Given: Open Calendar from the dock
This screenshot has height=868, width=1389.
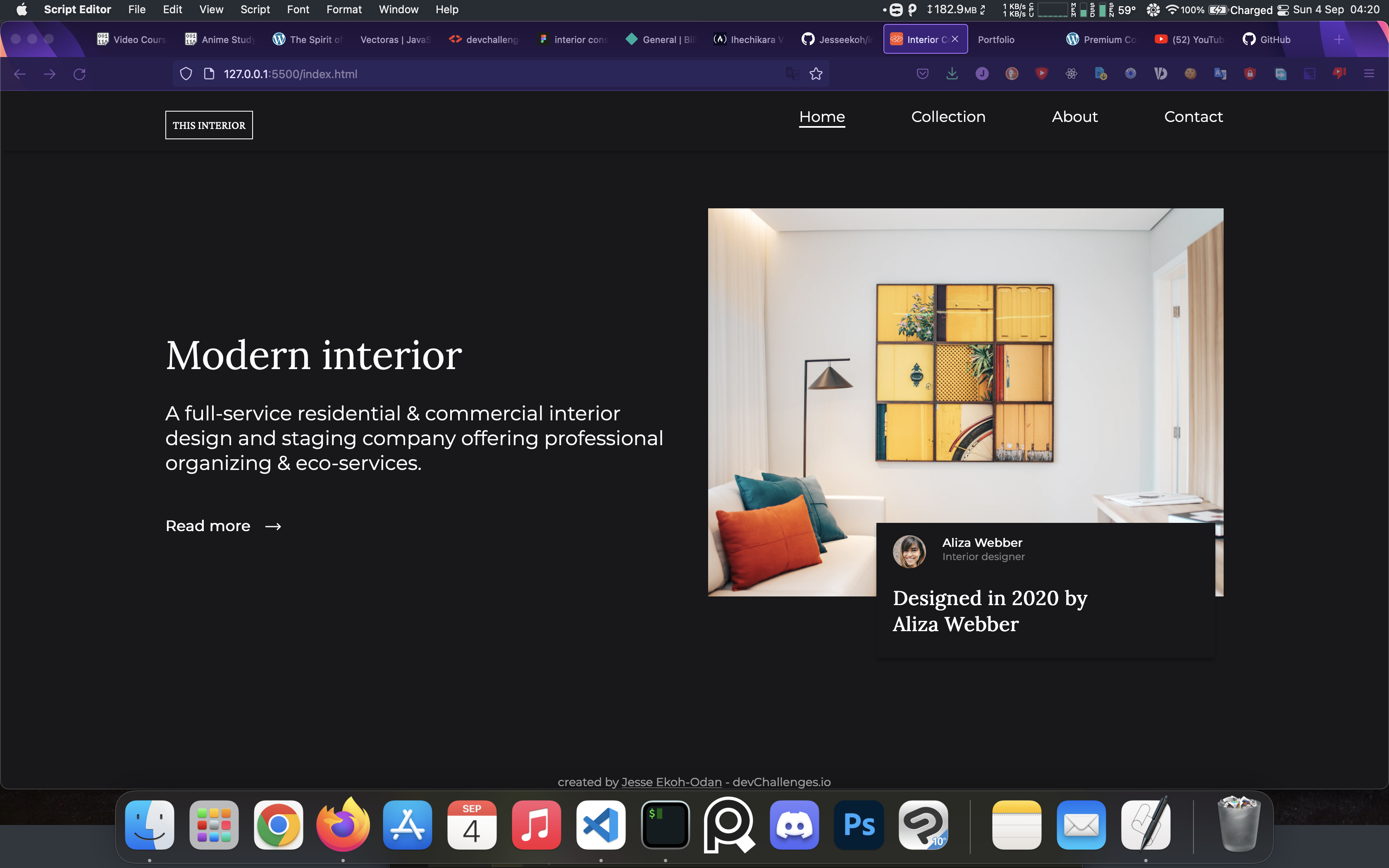Looking at the screenshot, I should [x=472, y=825].
